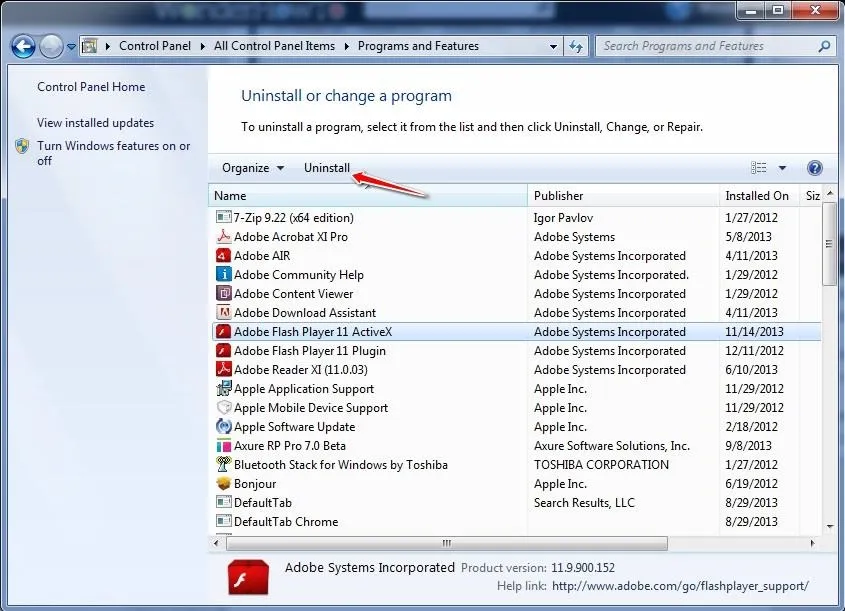Click the vertical scrollbar down arrow

[829, 526]
